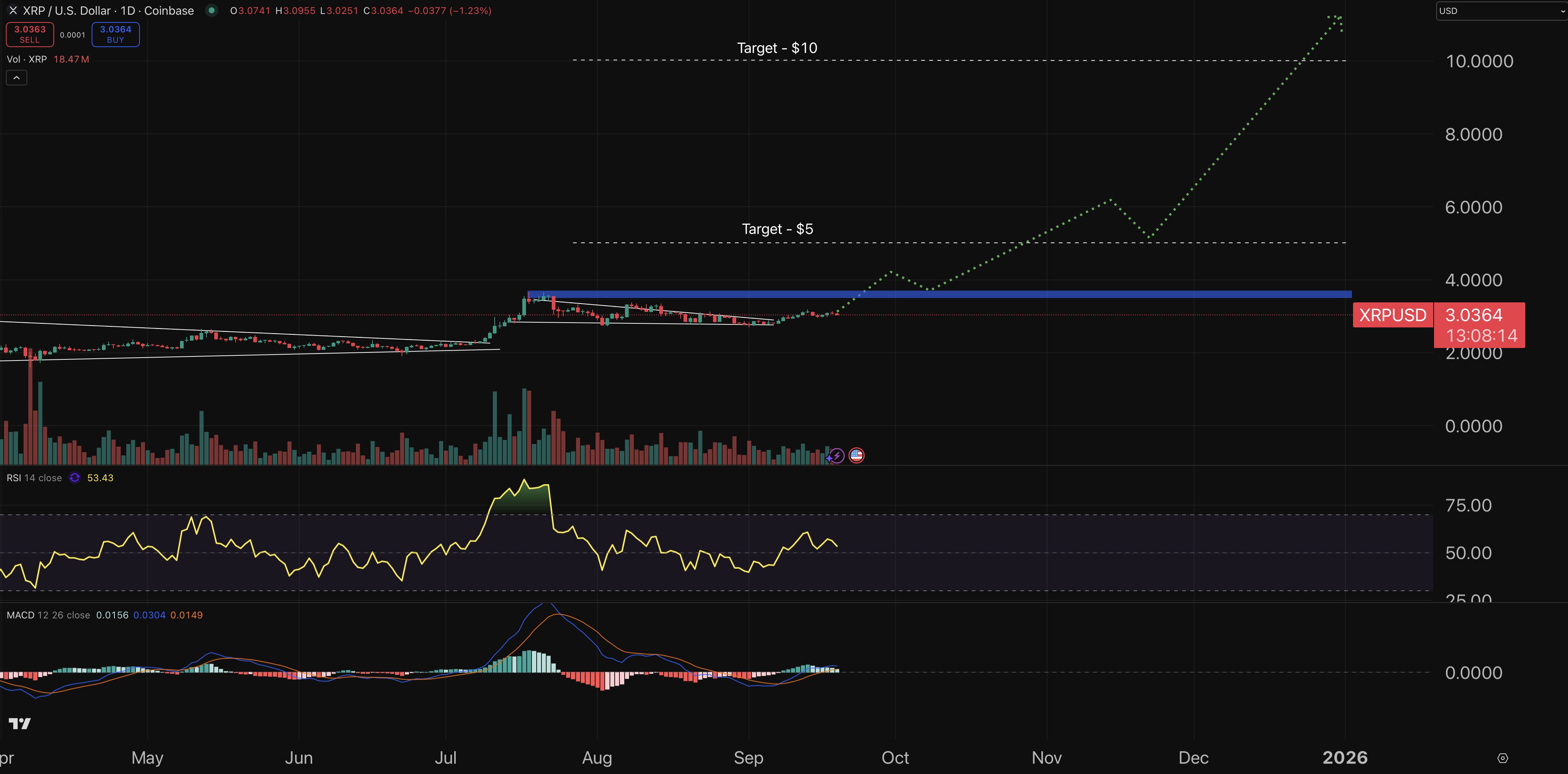Open the chart settings gear in the bottom corner
Screen dimensions: 1568x774
1502,758
